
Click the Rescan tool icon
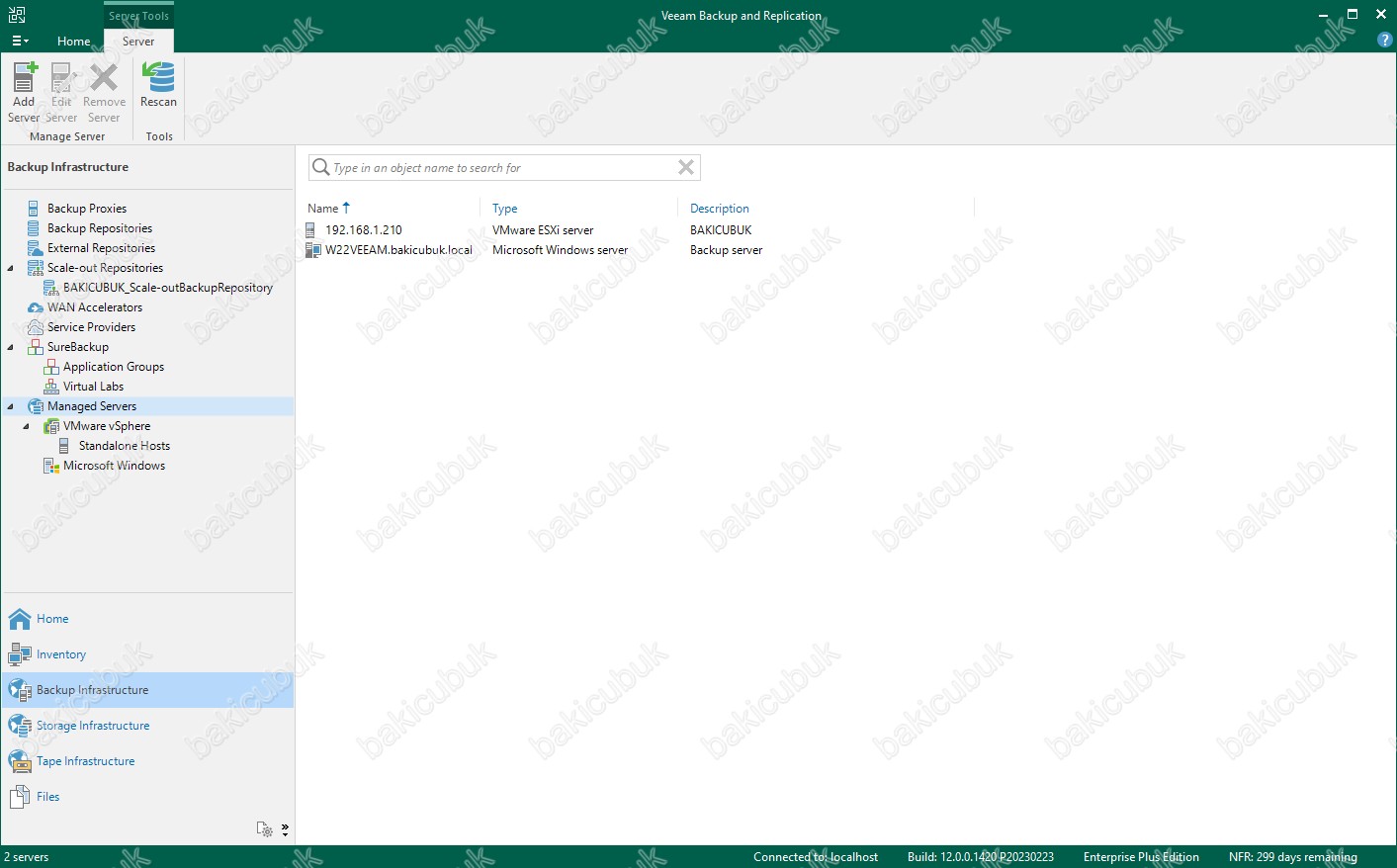(158, 77)
